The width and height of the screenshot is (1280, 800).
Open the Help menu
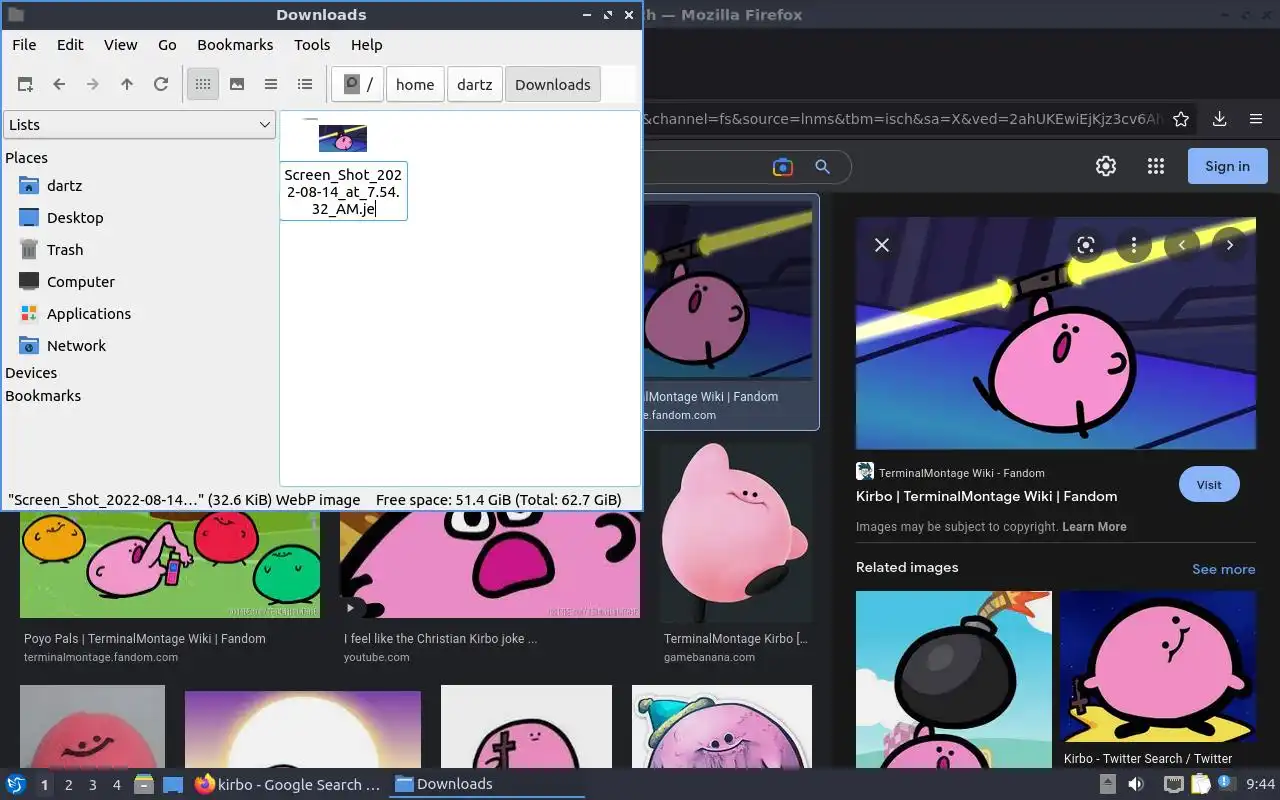coord(367,44)
